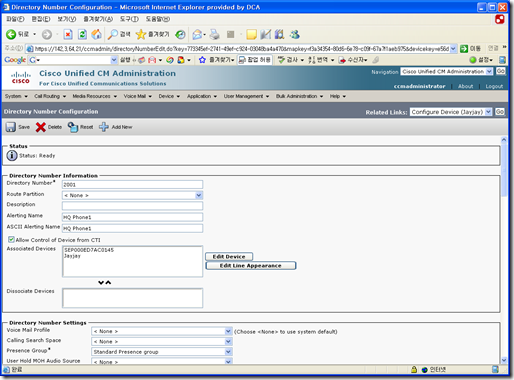Viewport: 514px width, 380px height.
Task: Click Go next to Related Links
Action: (x=500, y=112)
